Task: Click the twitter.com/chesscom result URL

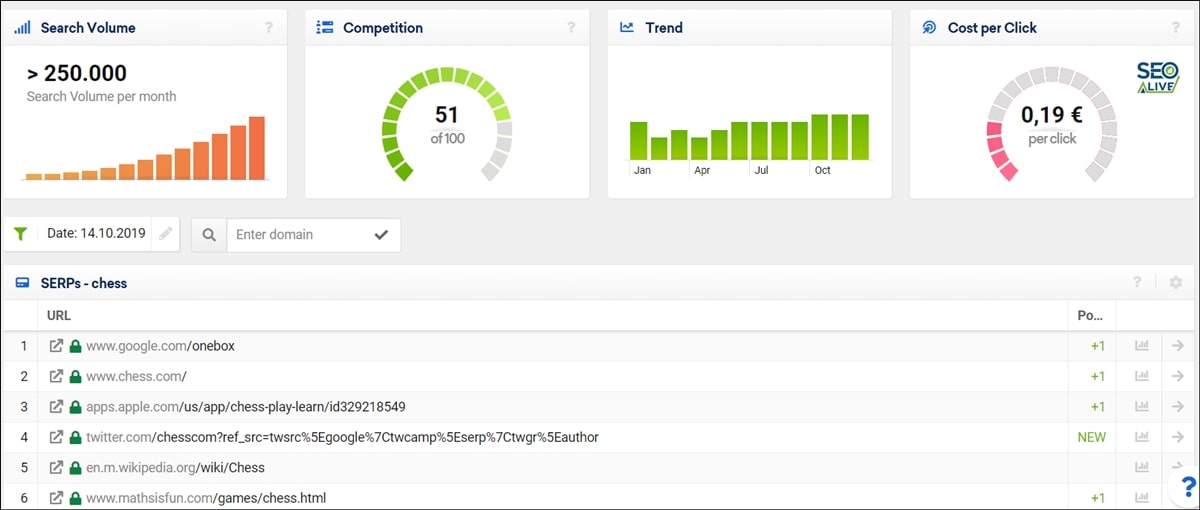Action: tap(342, 437)
